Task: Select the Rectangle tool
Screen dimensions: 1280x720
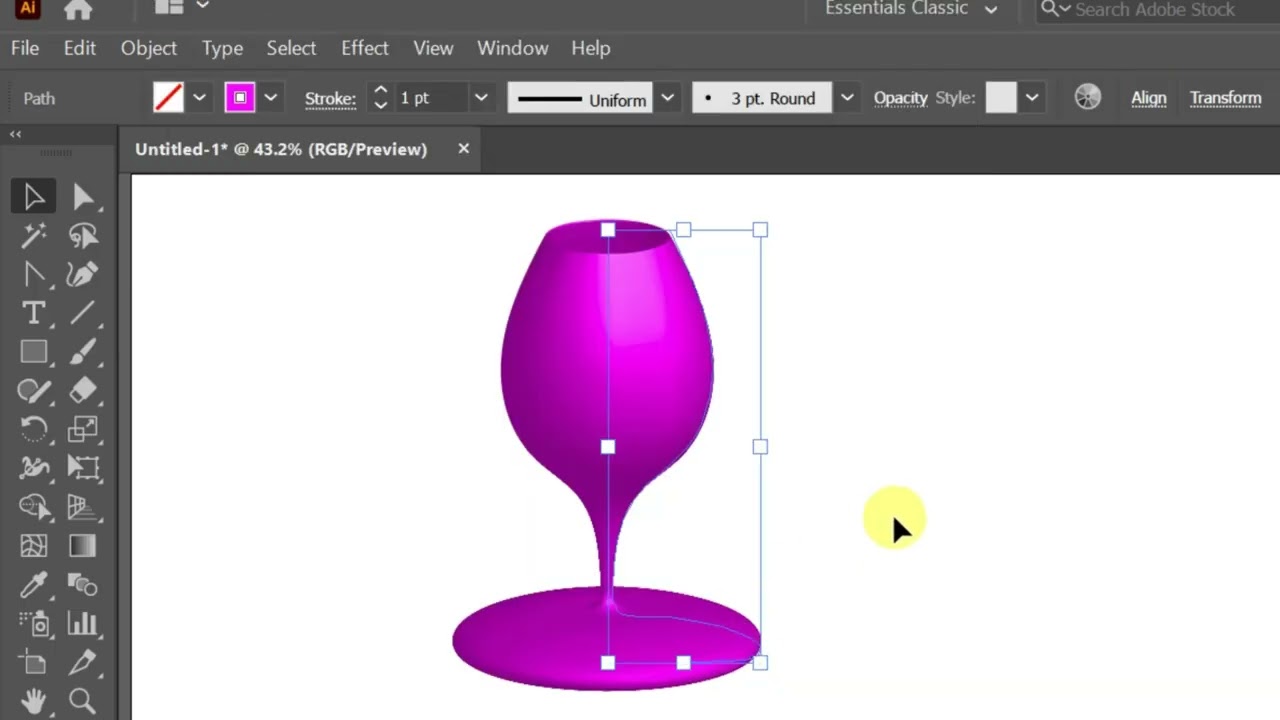Action: point(34,352)
